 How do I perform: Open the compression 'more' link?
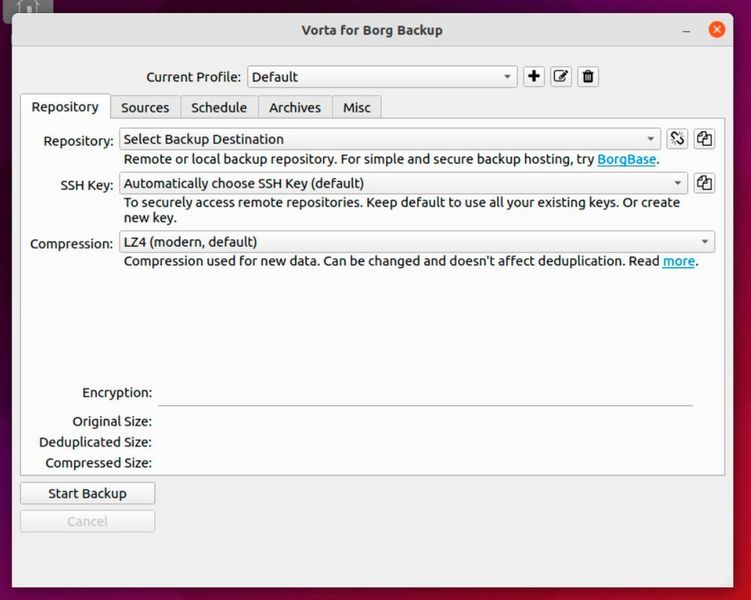point(678,261)
